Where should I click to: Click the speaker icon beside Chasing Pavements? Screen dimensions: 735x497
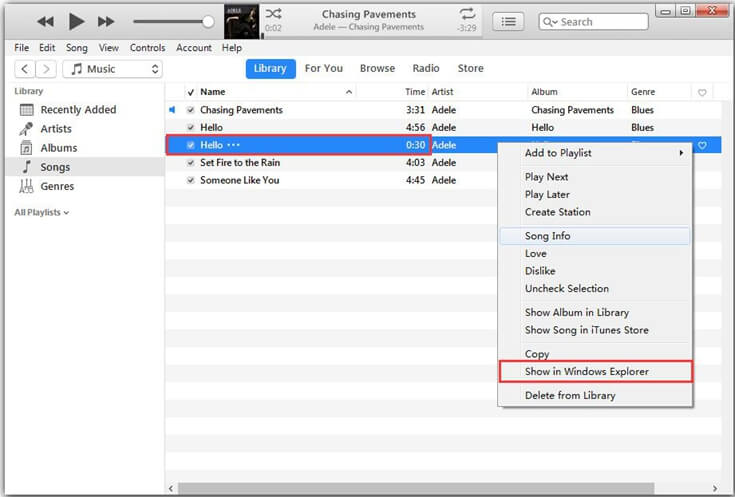(172, 110)
